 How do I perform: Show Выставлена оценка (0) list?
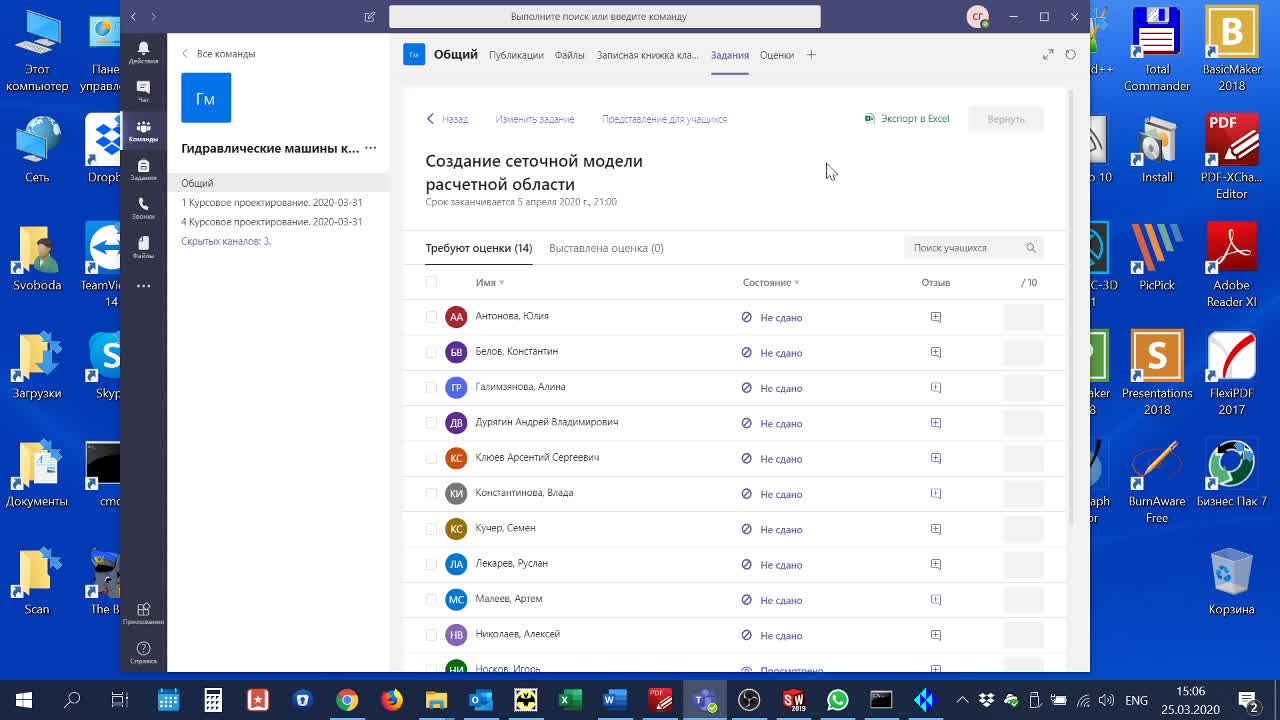(x=606, y=248)
